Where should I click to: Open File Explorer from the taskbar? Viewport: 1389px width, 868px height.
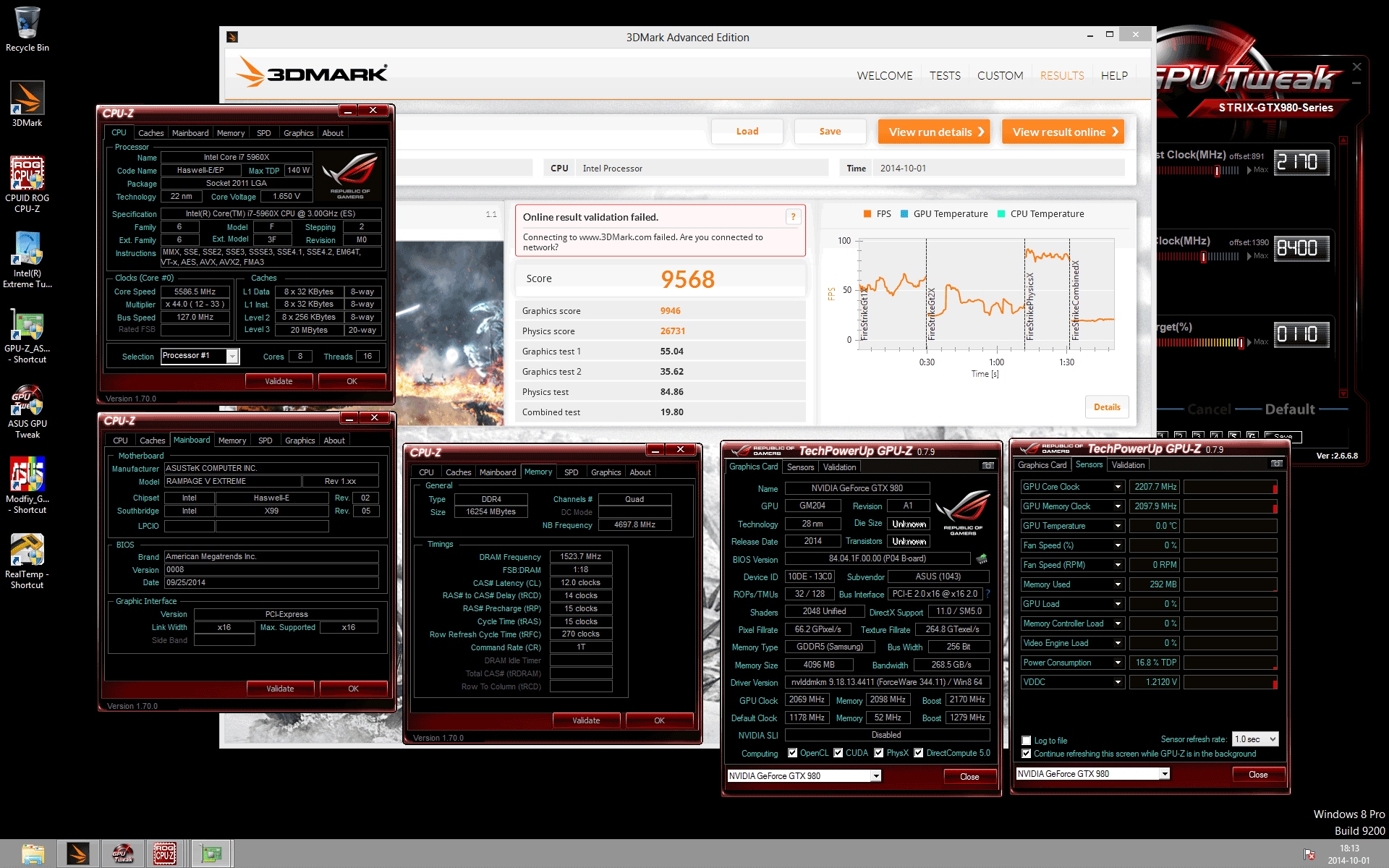tap(33, 854)
